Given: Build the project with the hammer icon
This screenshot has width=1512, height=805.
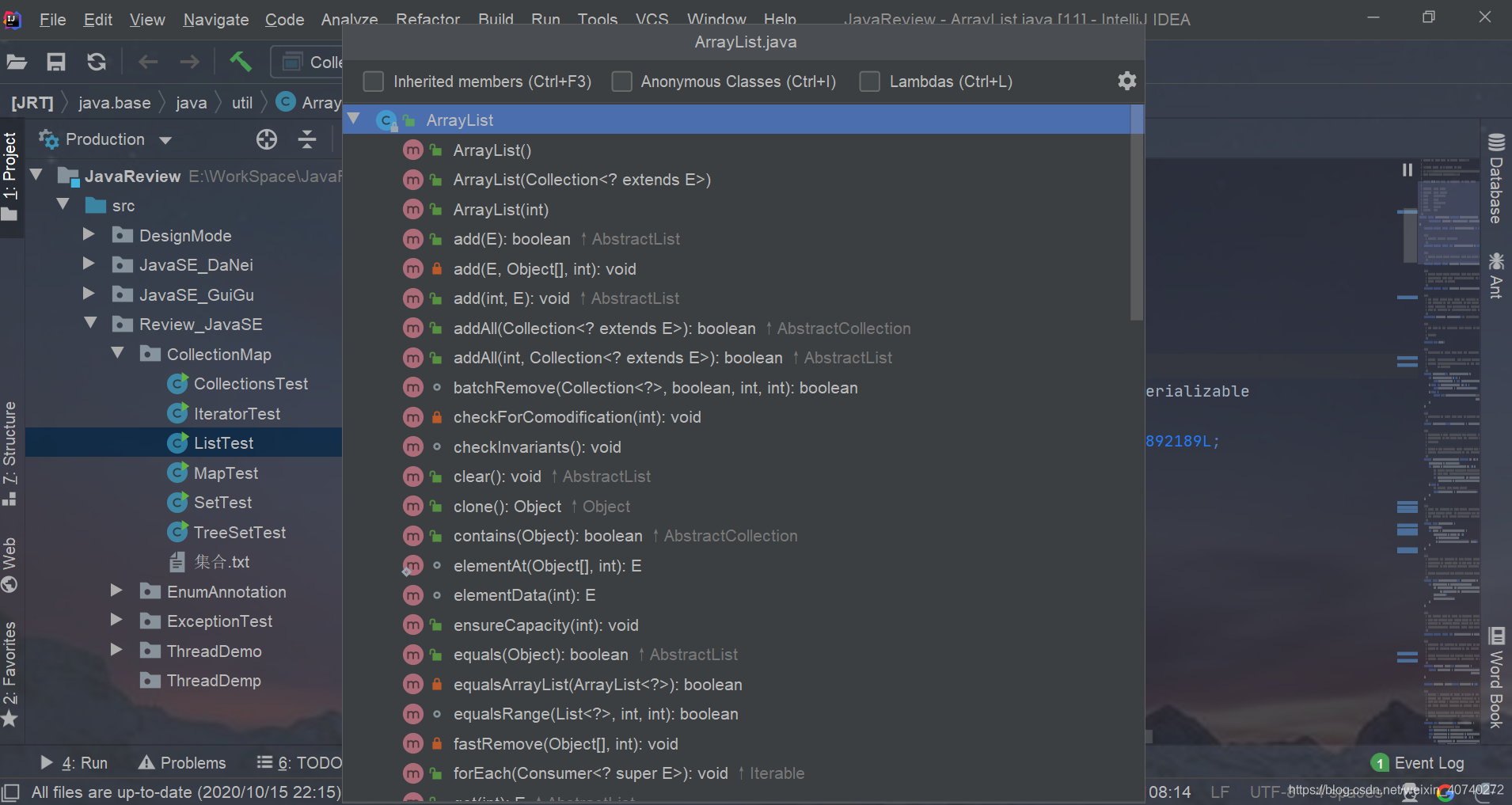Looking at the screenshot, I should pos(241,61).
